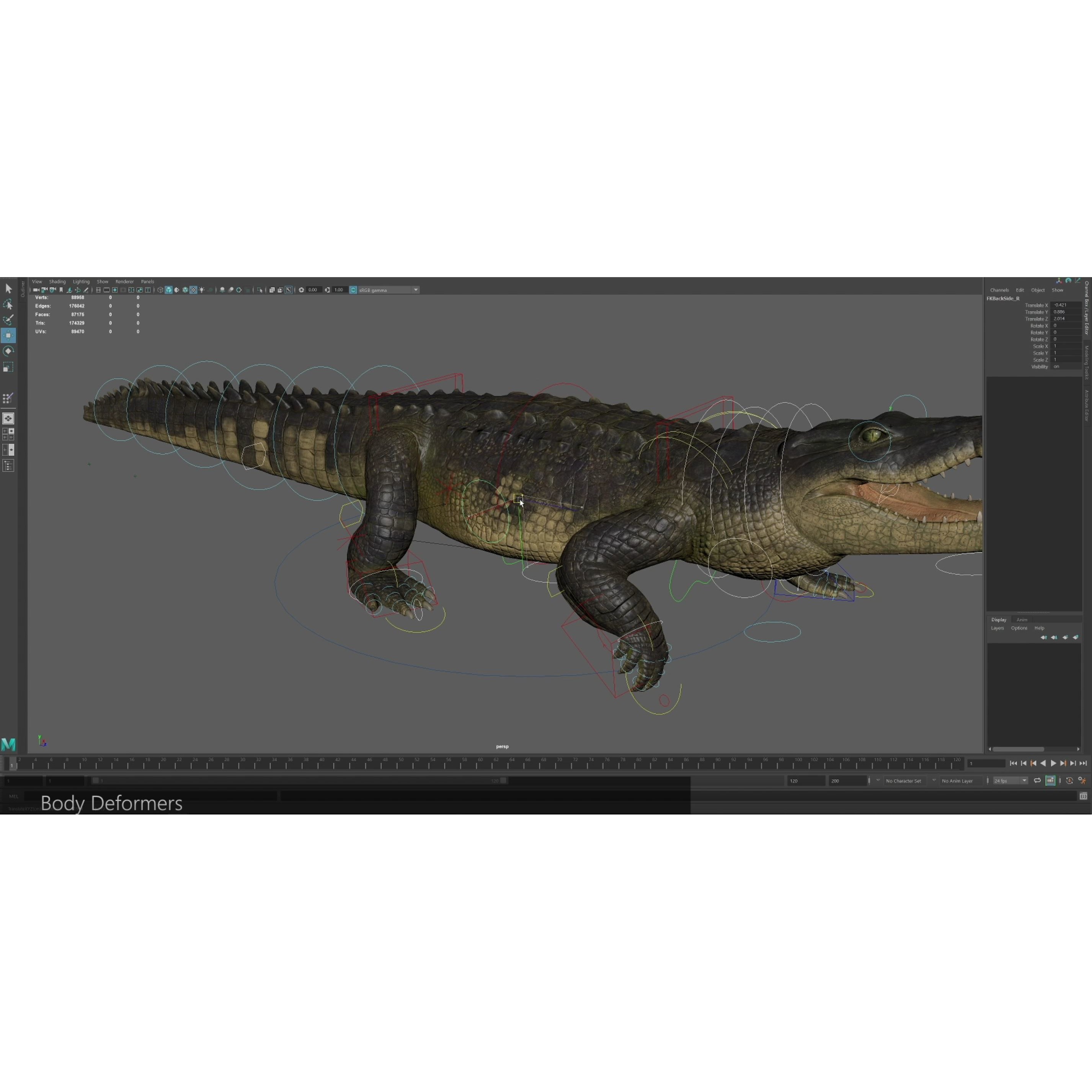Pick the Rotate tool in toolbox
Viewport: 1092px width, 1092px height.
8,351
